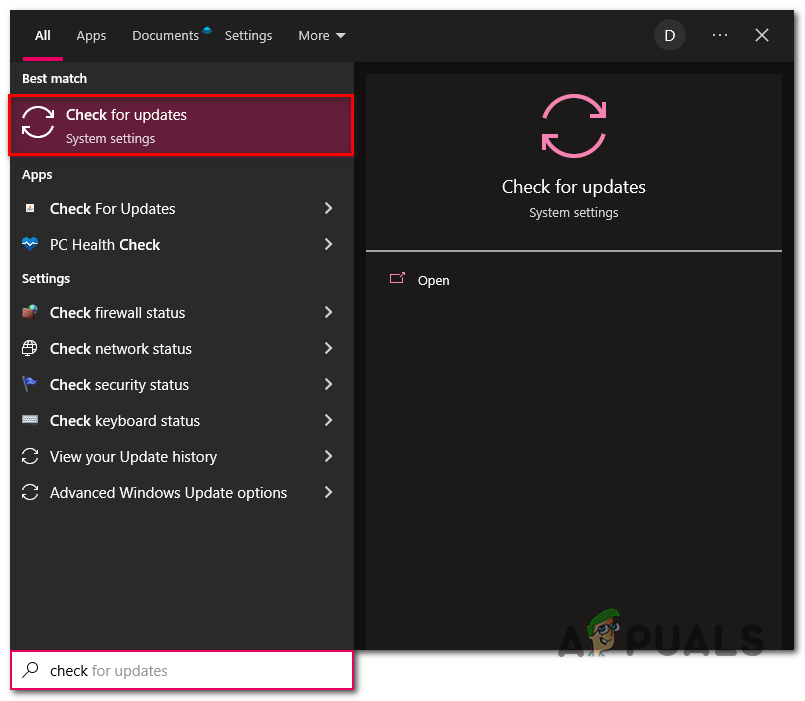Click the update arrows icon in best match

37,122
